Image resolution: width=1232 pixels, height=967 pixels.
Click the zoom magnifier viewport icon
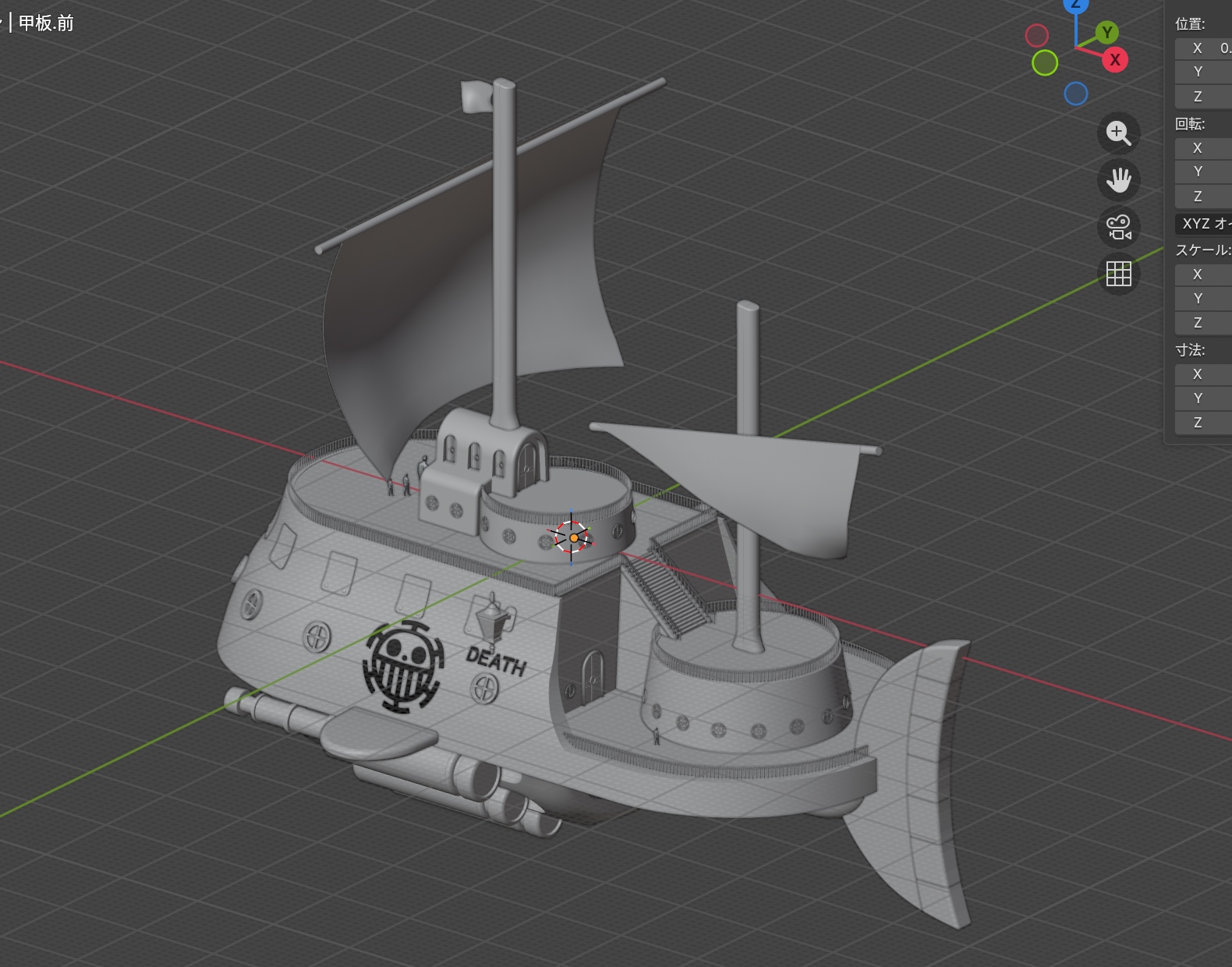point(1118,133)
